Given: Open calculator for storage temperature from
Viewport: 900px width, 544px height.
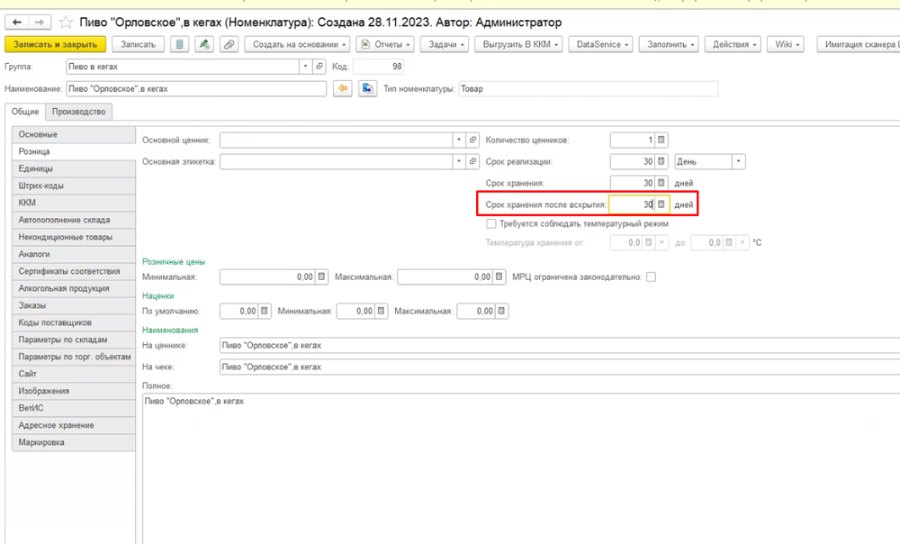Looking at the screenshot, I should (648, 243).
